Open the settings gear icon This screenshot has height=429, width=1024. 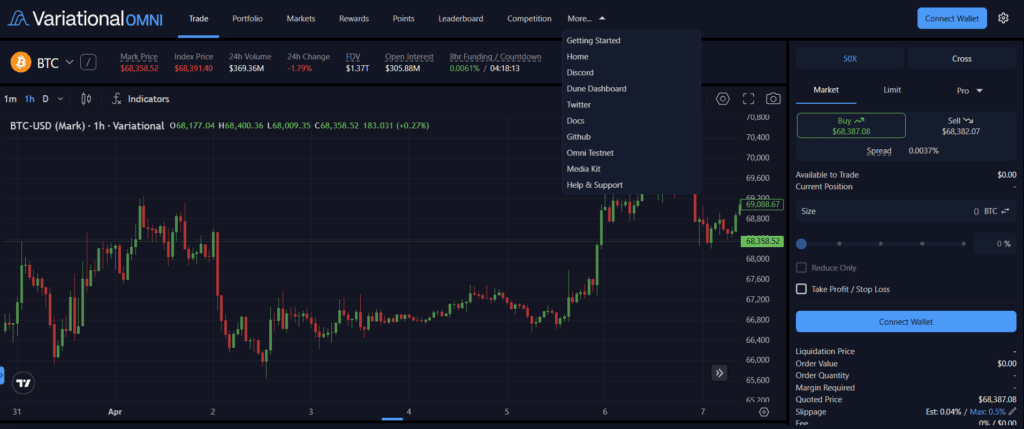tap(1003, 18)
